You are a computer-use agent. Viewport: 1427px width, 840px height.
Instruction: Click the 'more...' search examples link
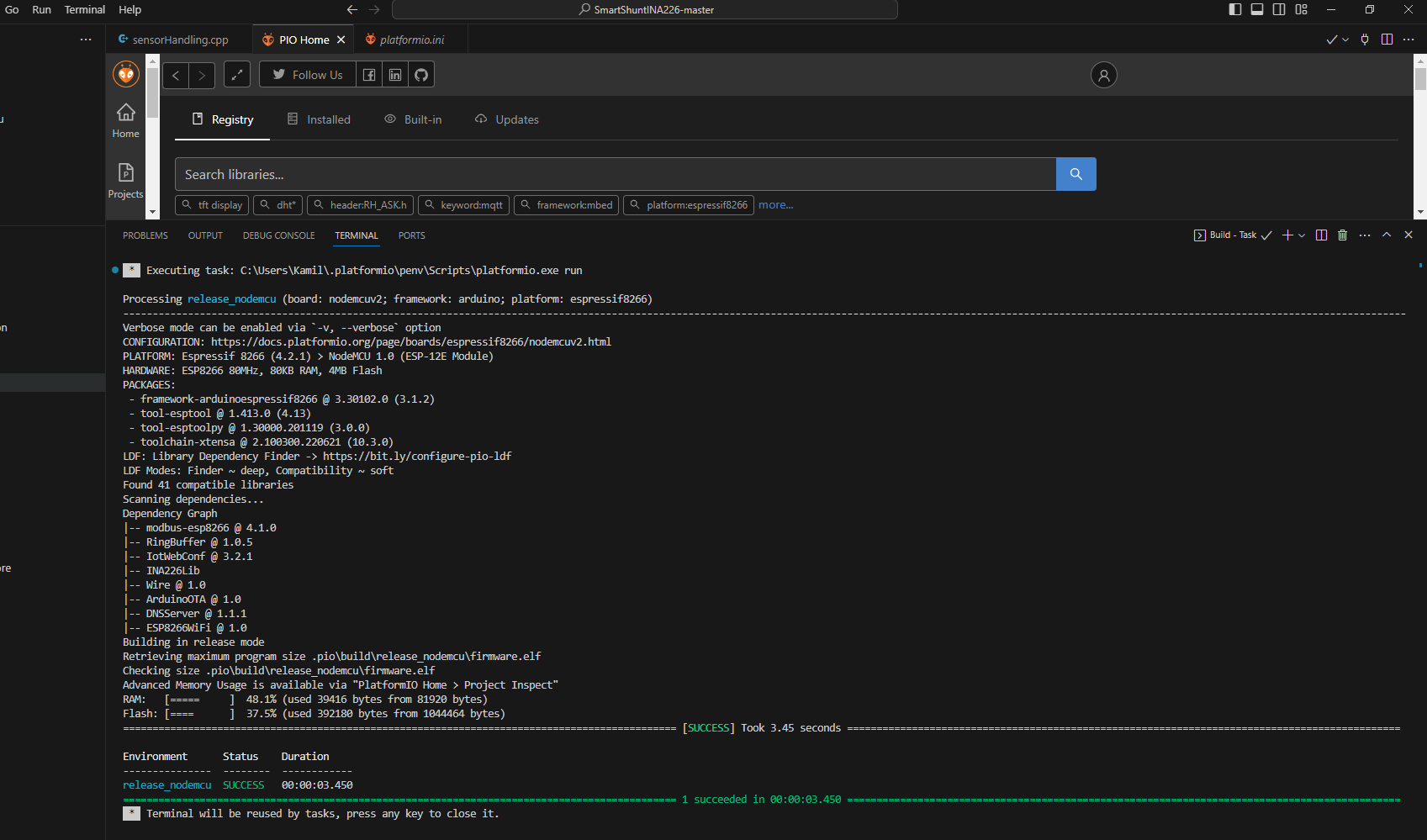tap(775, 205)
